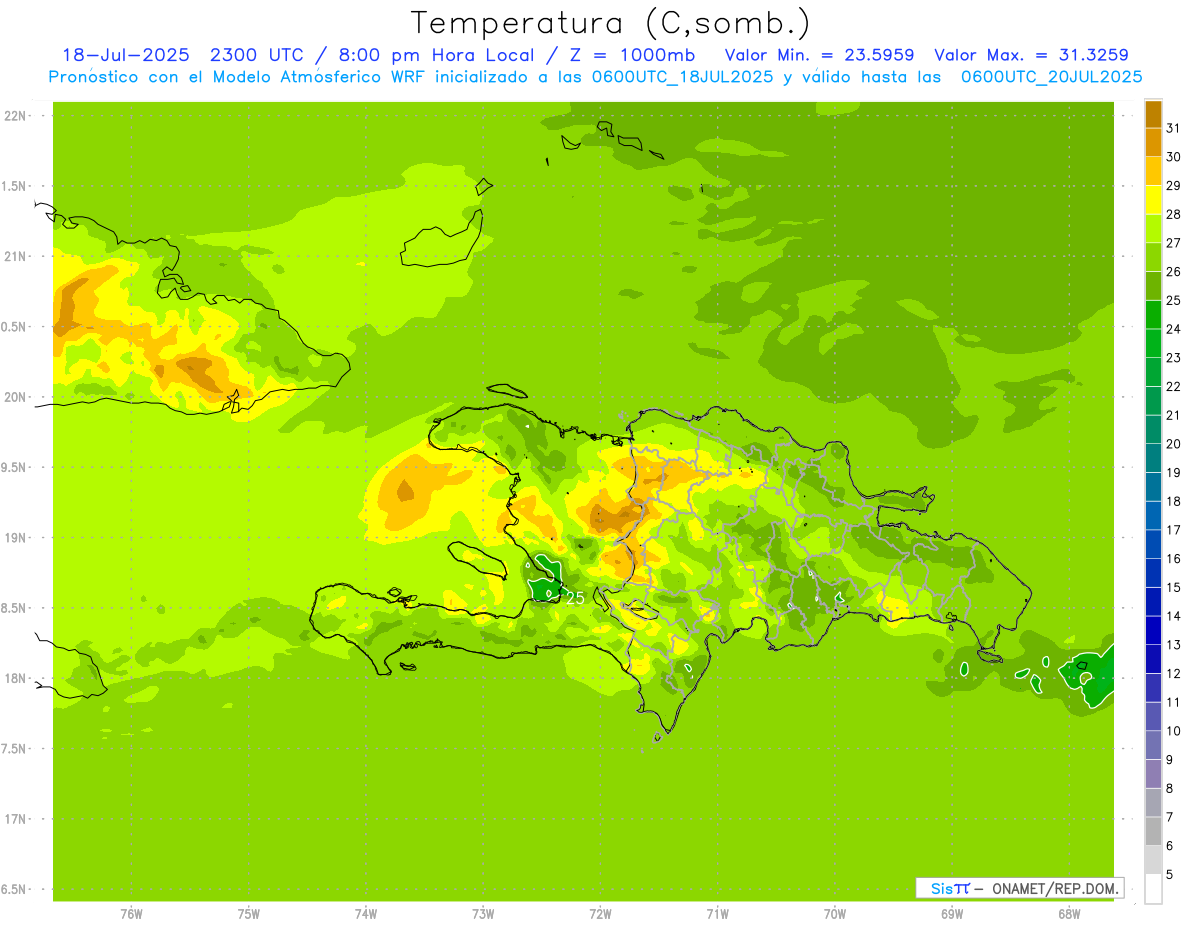Click valid-until time '0600UTC_20JUL2025'
This screenshot has height=927, width=1200.
coord(1051,77)
